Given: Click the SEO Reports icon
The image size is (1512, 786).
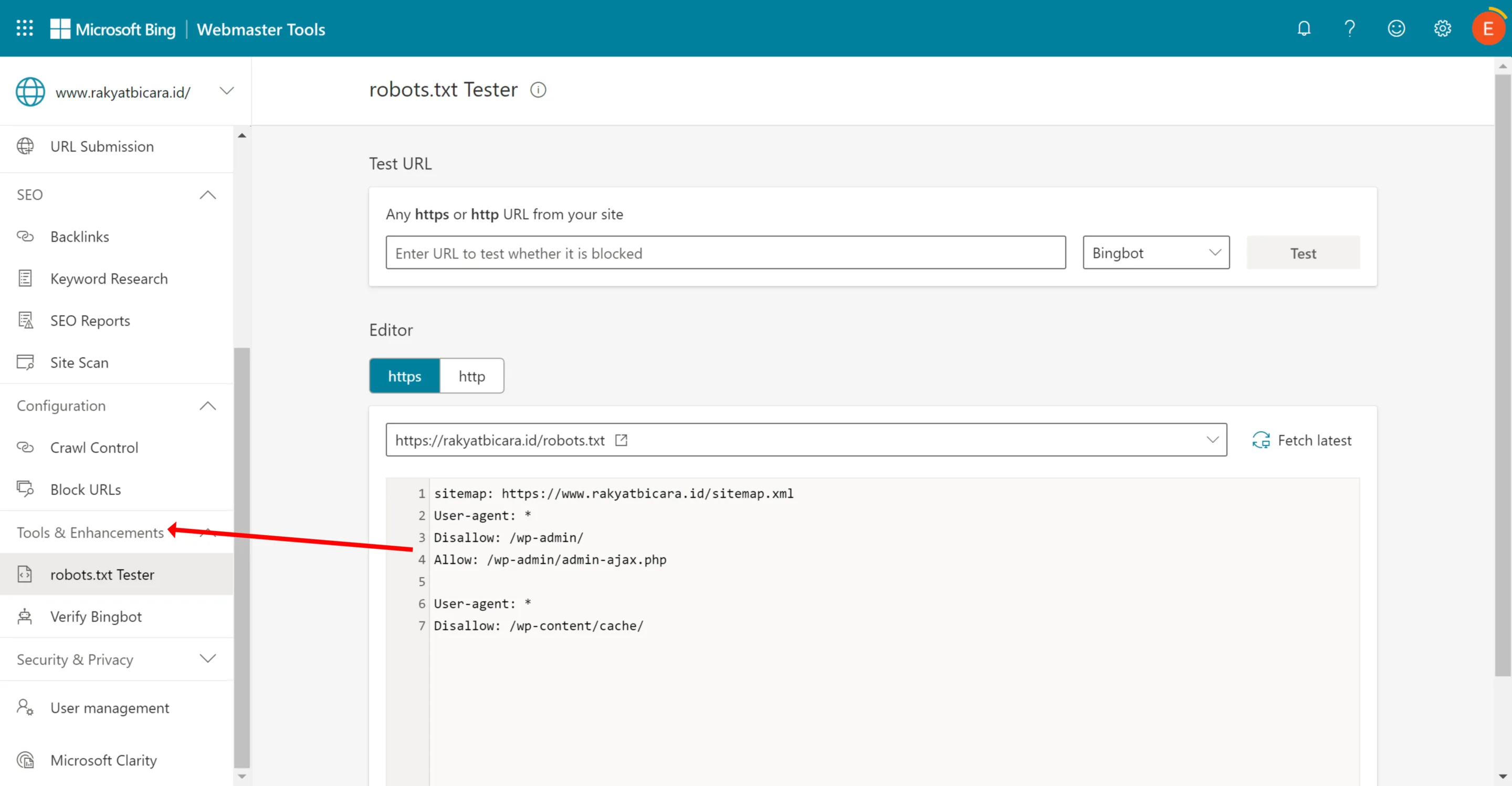Looking at the screenshot, I should tap(25, 320).
